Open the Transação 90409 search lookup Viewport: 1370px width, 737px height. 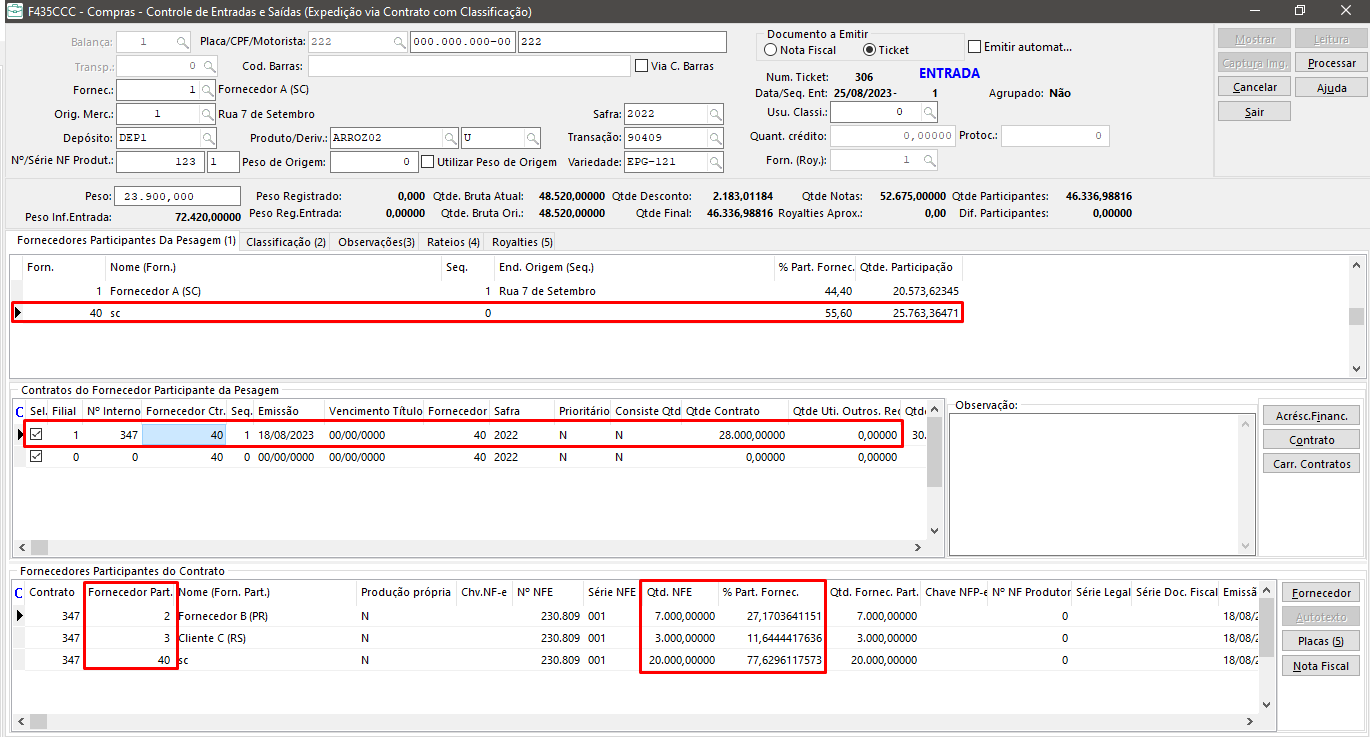[716, 138]
